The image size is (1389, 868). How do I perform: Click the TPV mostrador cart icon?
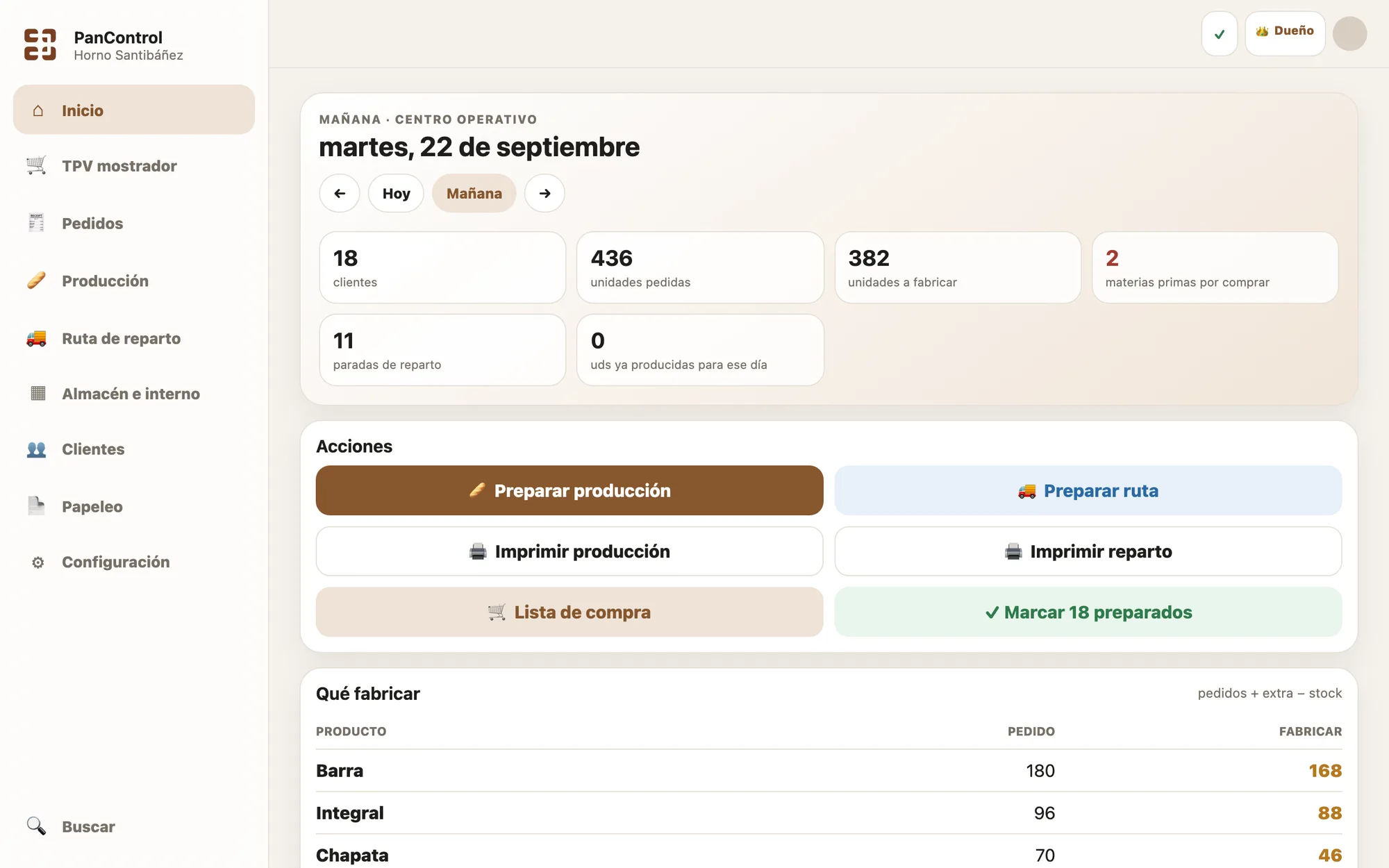36,165
